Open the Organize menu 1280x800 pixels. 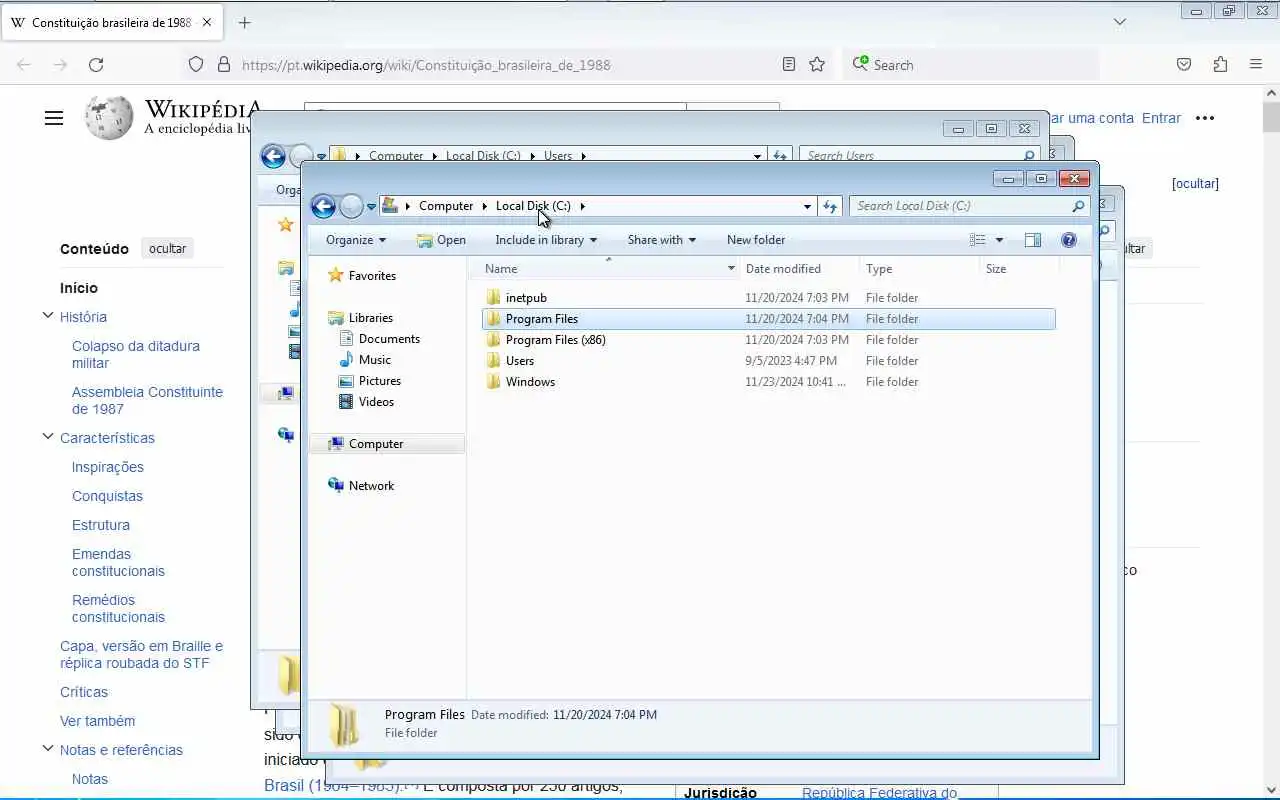click(356, 240)
